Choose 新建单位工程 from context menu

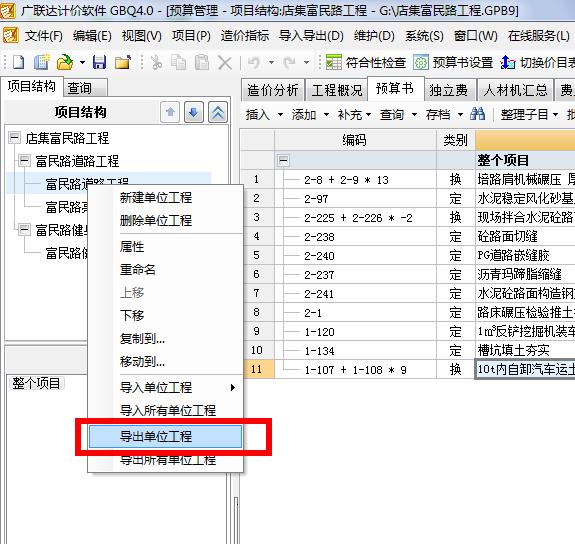(165, 198)
